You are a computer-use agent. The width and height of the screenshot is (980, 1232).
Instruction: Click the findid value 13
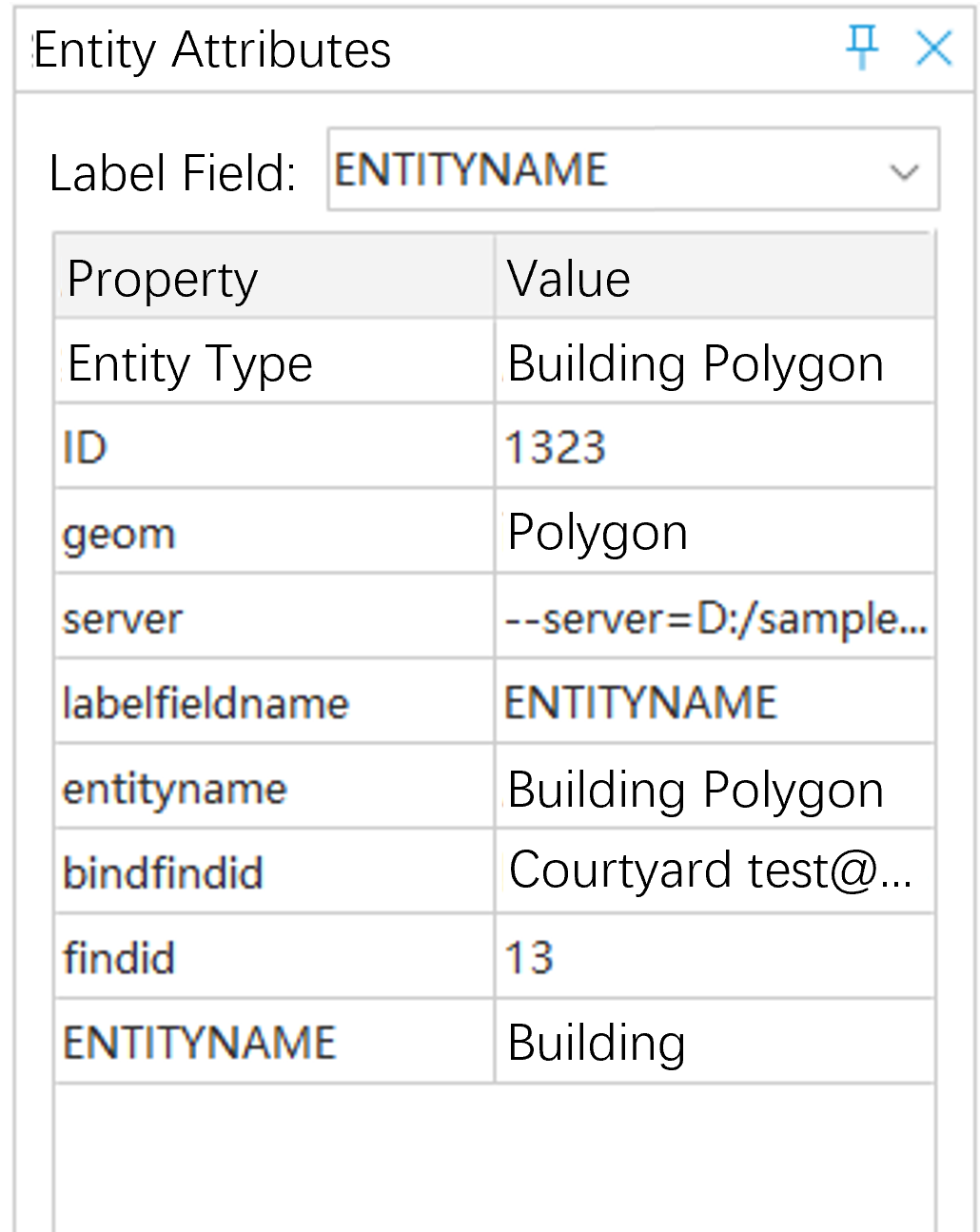[x=530, y=957]
